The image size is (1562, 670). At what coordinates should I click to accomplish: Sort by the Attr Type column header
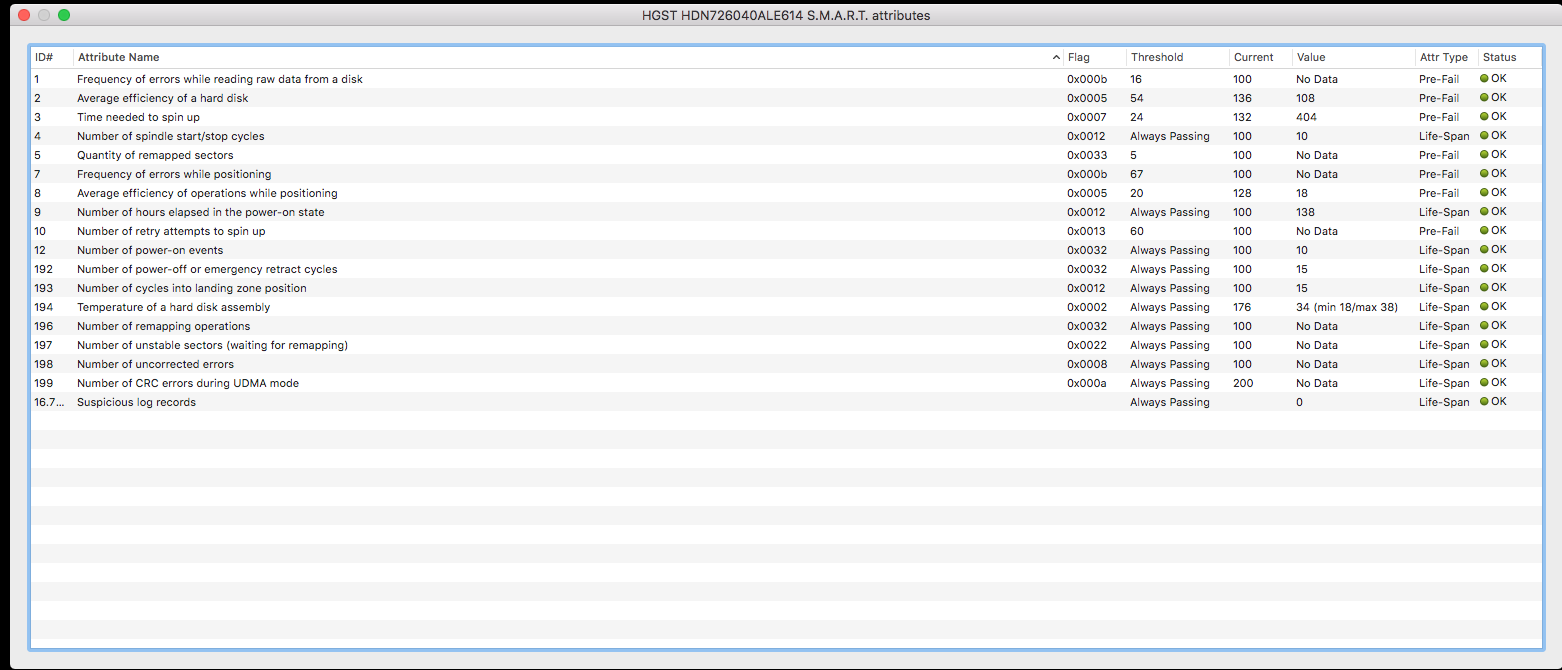pyautogui.click(x=1446, y=57)
